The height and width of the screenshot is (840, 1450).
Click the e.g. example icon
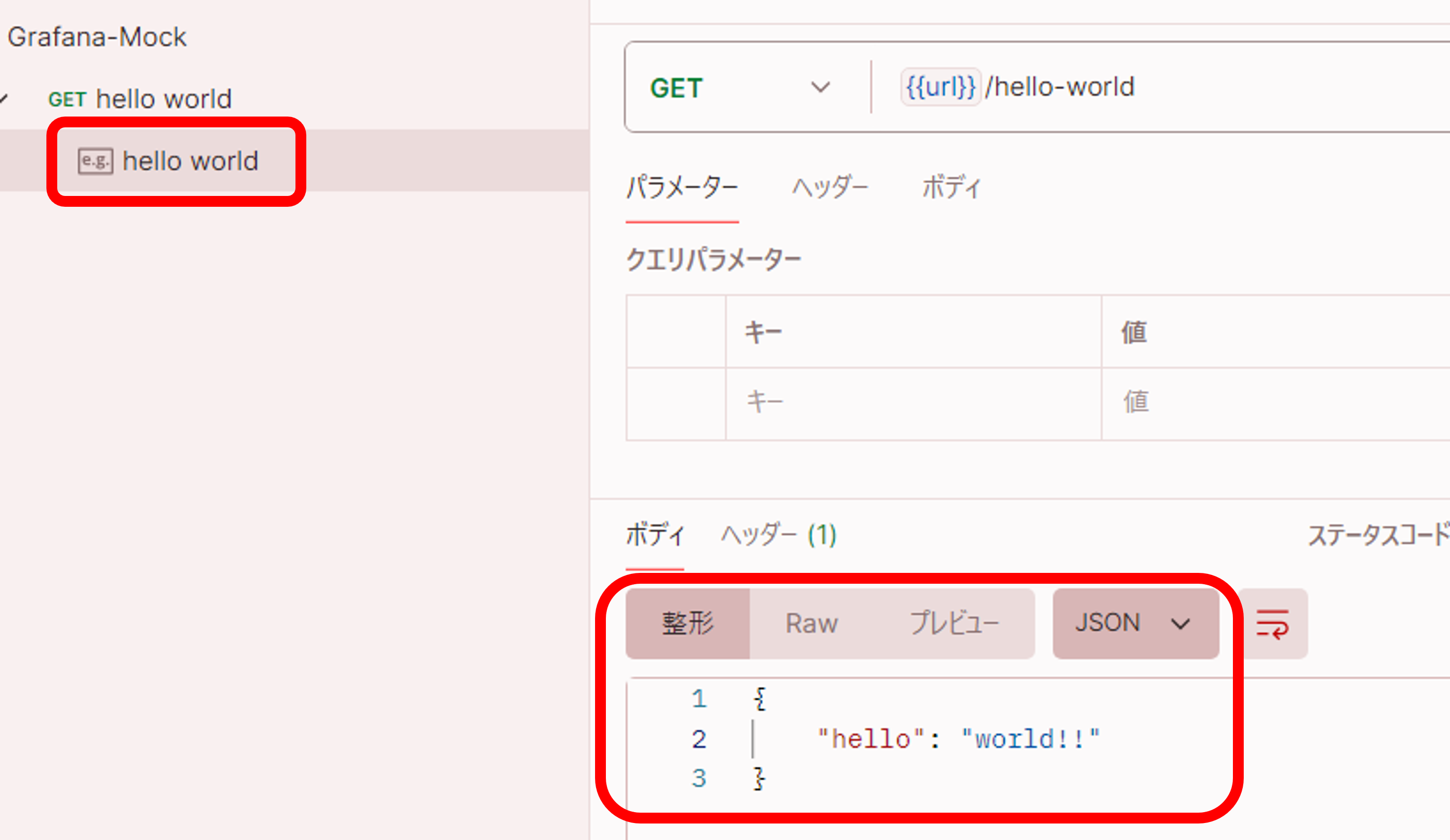tap(95, 161)
